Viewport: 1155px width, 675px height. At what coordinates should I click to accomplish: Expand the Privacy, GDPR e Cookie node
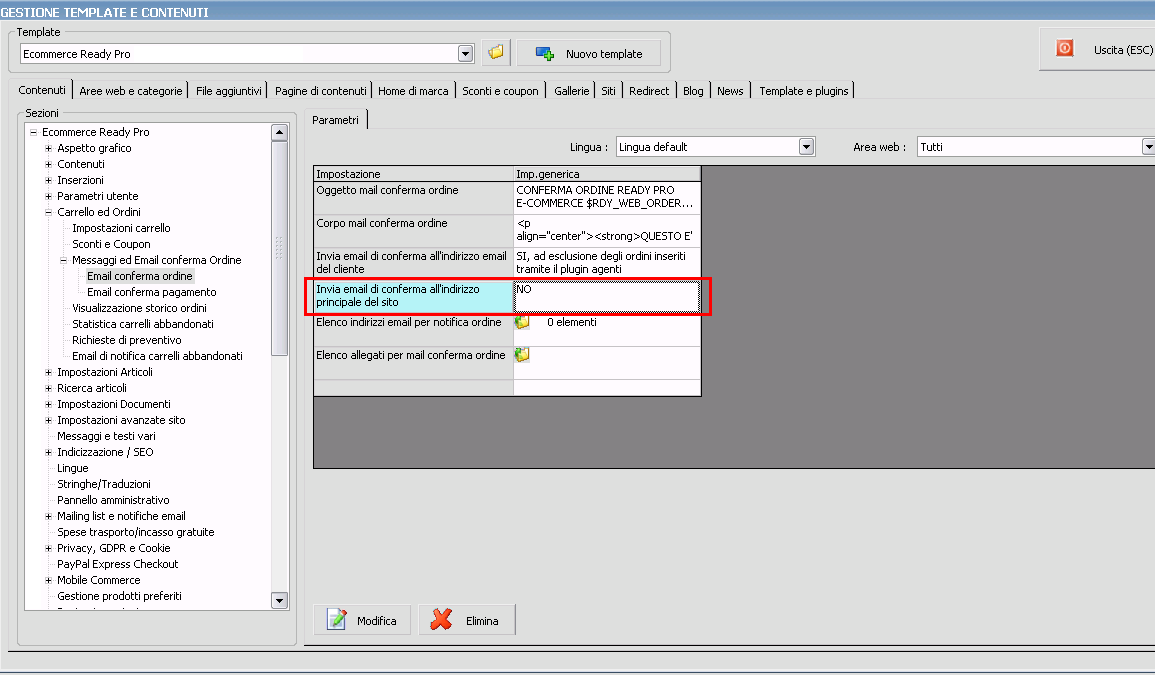tap(49, 548)
